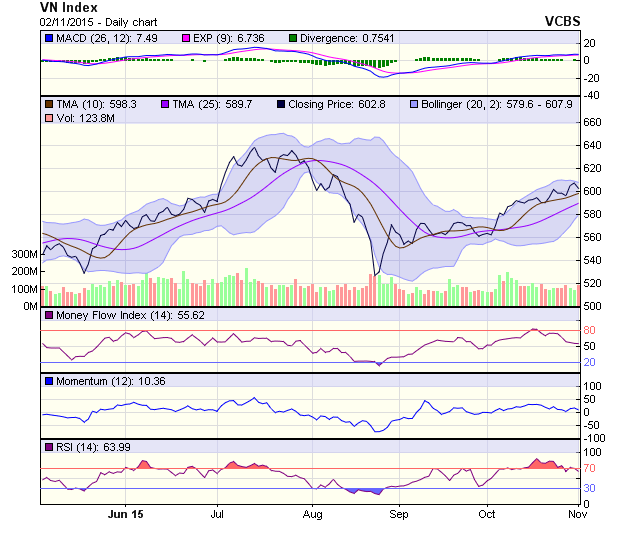Click the Oct label on time axis
This screenshot has height=535, width=620.
[487, 514]
